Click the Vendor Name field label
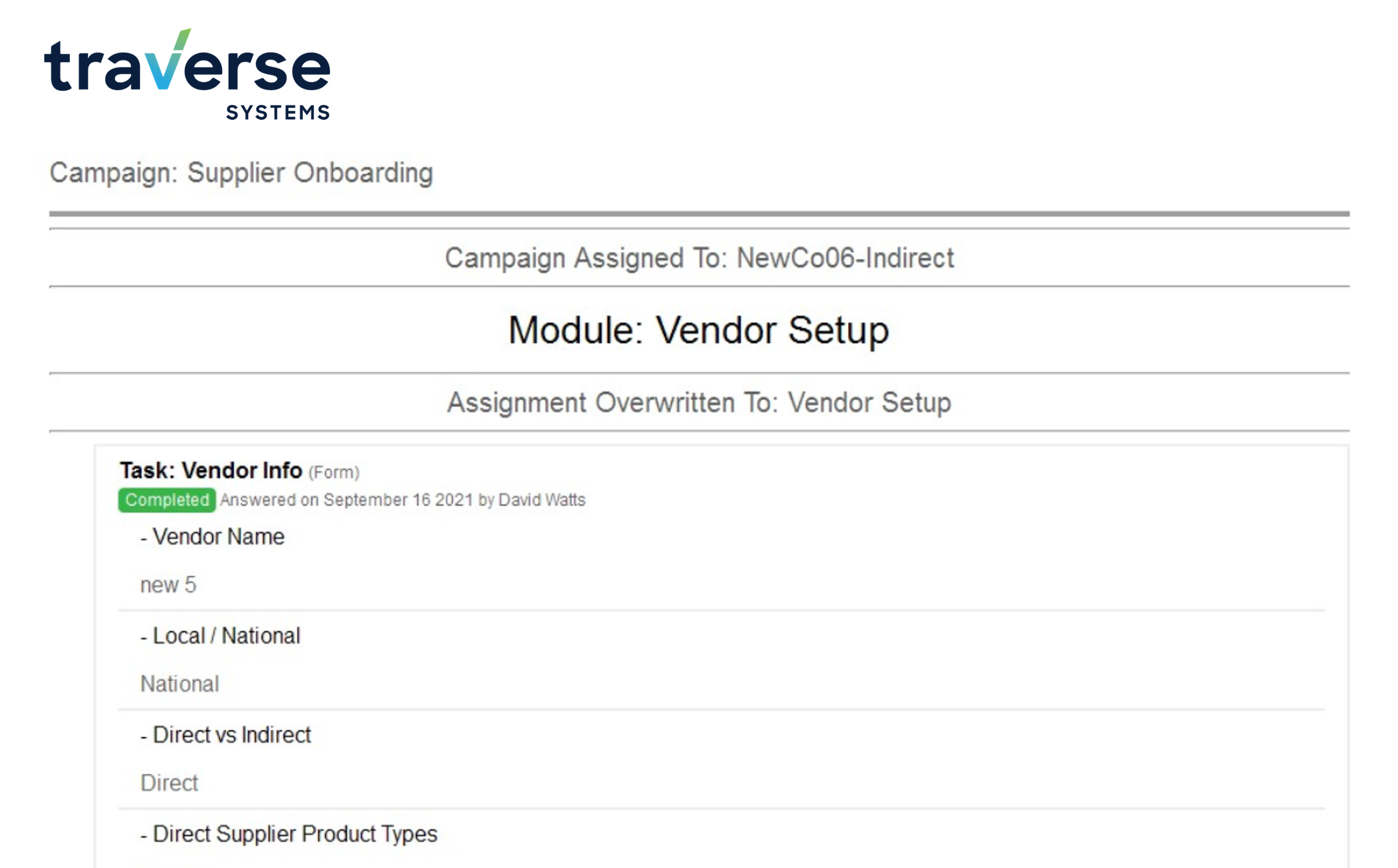The width and height of the screenshot is (1398, 868). [217, 537]
